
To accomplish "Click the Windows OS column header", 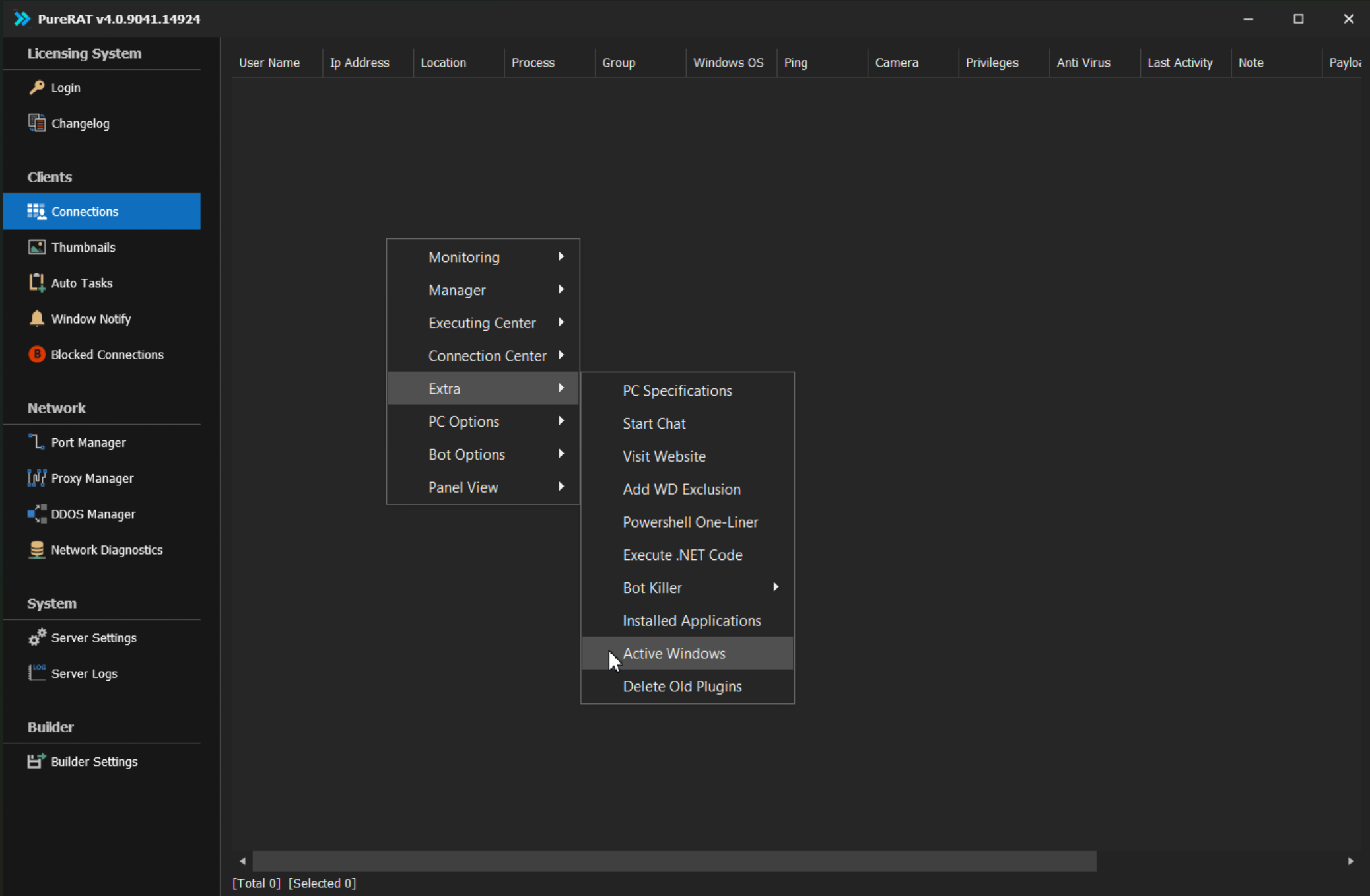I will 731,63.
